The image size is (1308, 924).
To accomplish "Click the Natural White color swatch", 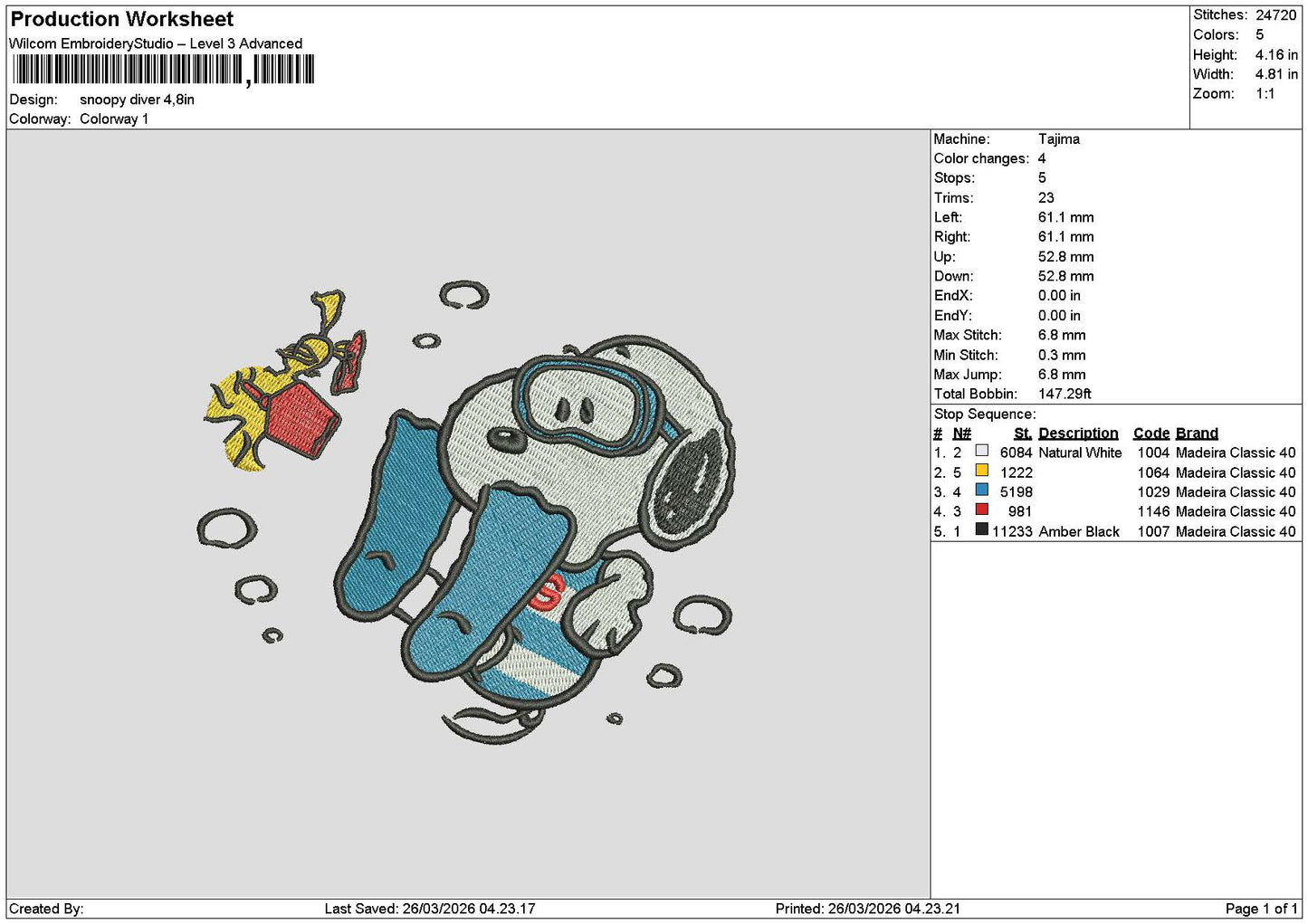I will click(981, 451).
